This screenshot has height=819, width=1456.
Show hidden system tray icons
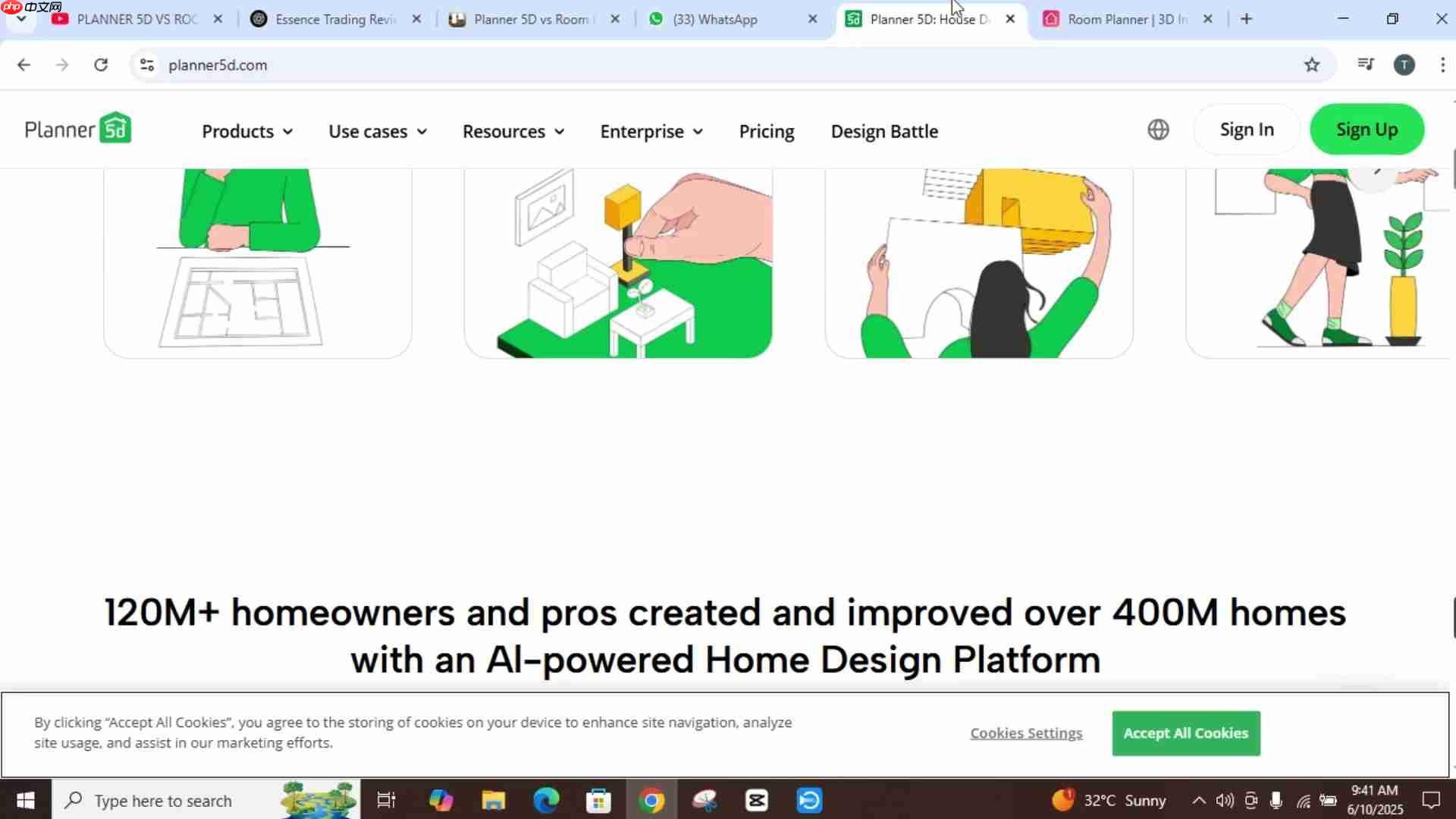[x=1199, y=800]
